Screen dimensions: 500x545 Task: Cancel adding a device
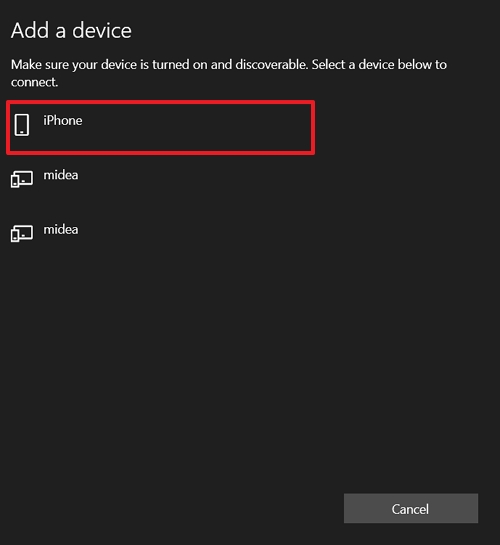tap(411, 508)
